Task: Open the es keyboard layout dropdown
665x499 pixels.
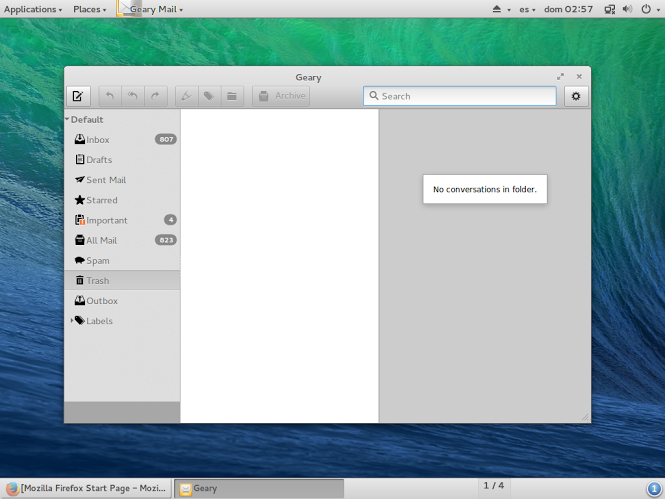Action: point(527,9)
